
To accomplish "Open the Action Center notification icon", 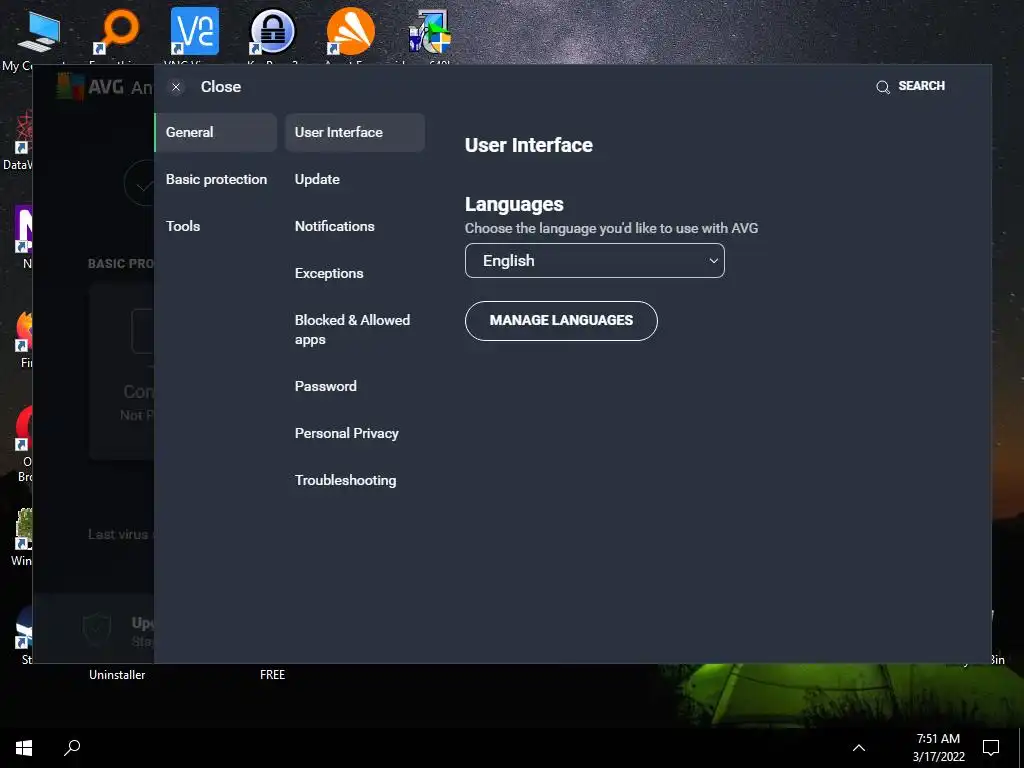I will [991, 748].
